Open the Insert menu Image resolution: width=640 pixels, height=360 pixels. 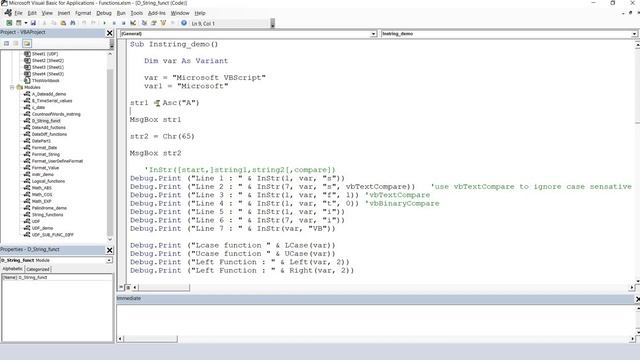pos(64,13)
